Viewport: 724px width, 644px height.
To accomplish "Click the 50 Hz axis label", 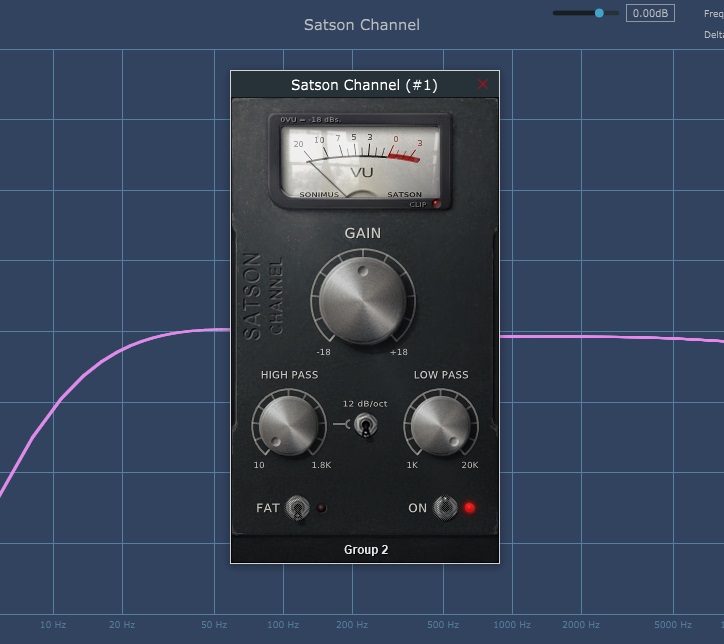I will point(214,625).
